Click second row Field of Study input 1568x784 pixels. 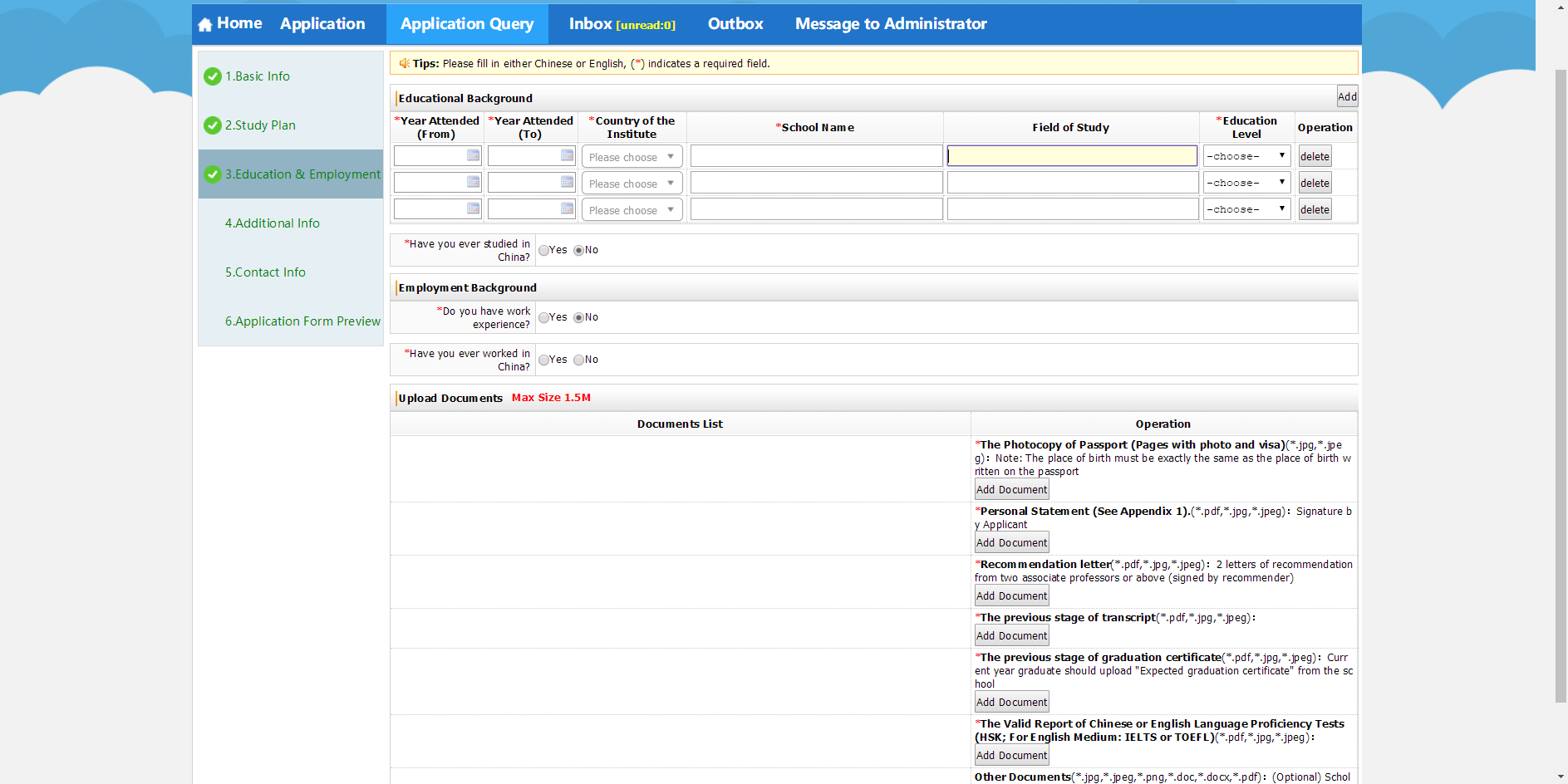[1072, 183]
